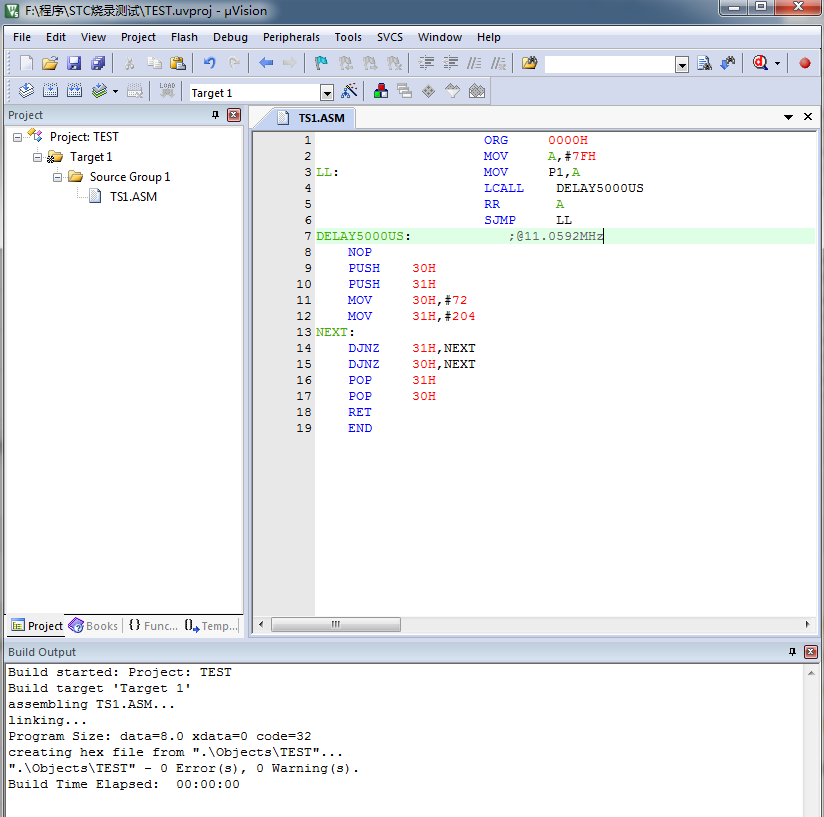This screenshot has height=817, width=824.
Task: Open the Batch Build dropdown arrow
Action: click(x=115, y=91)
